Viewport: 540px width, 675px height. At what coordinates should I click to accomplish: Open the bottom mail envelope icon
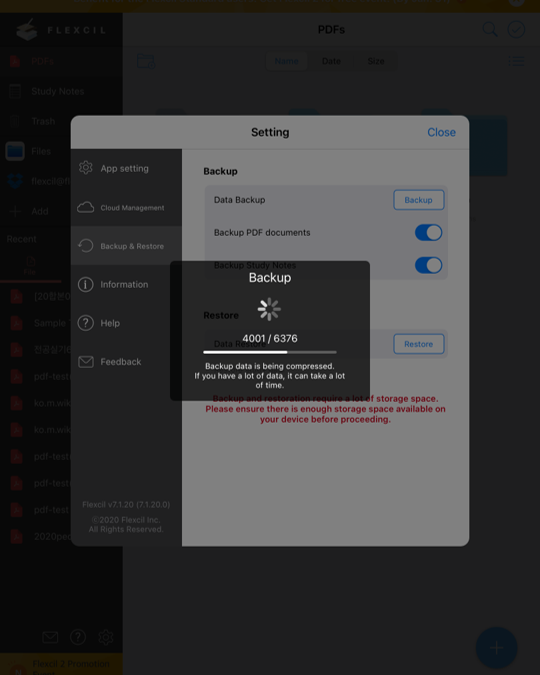pos(50,637)
